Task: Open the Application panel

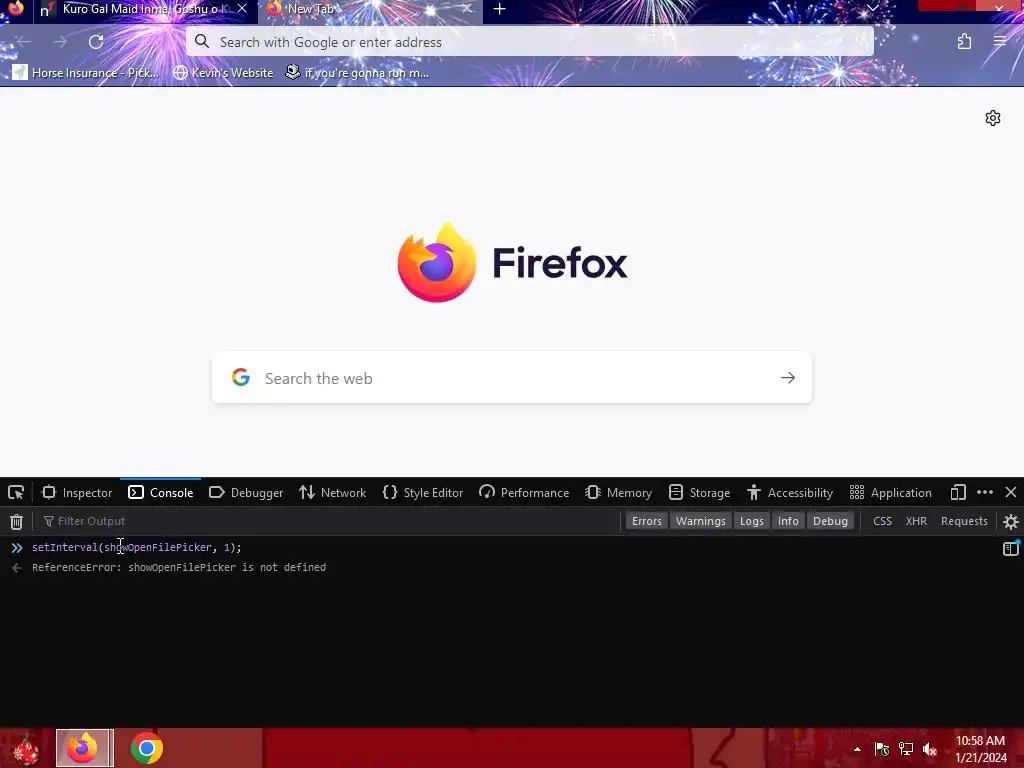Action: pyautogui.click(x=890, y=492)
